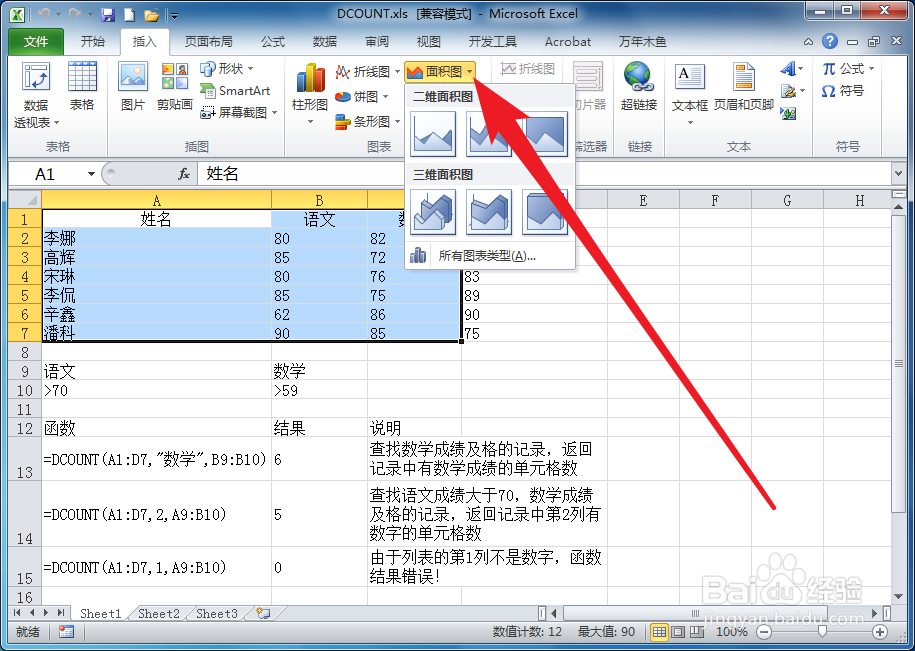Image resolution: width=915 pixels, height=651 pixels.
Task: Switch to the 开始 ribbon tab
Action: tap(92, 41)
